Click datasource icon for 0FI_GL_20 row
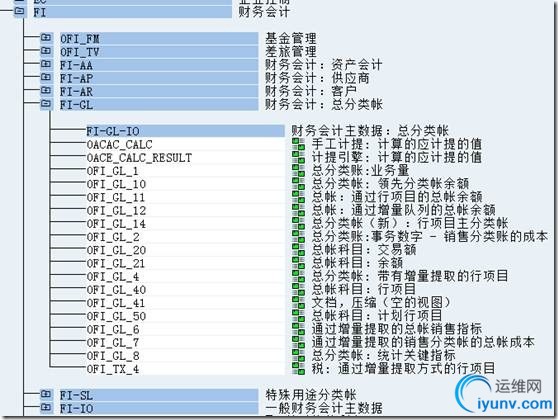Image resolution: width=558 pixels, height=420 pixels. [298, 249]
